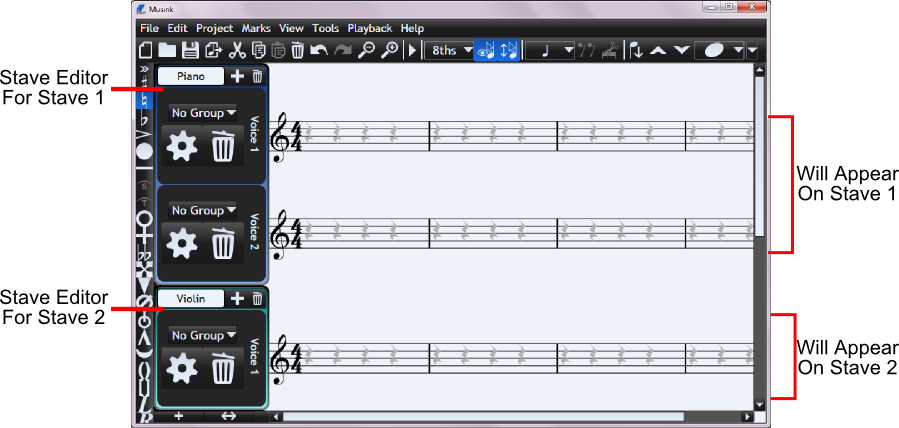Image resolution: width=899 pixels, height=428 pixels.
Task: Toggle the highlighted note-arrows button in toolbar
Action: point(509,50)
